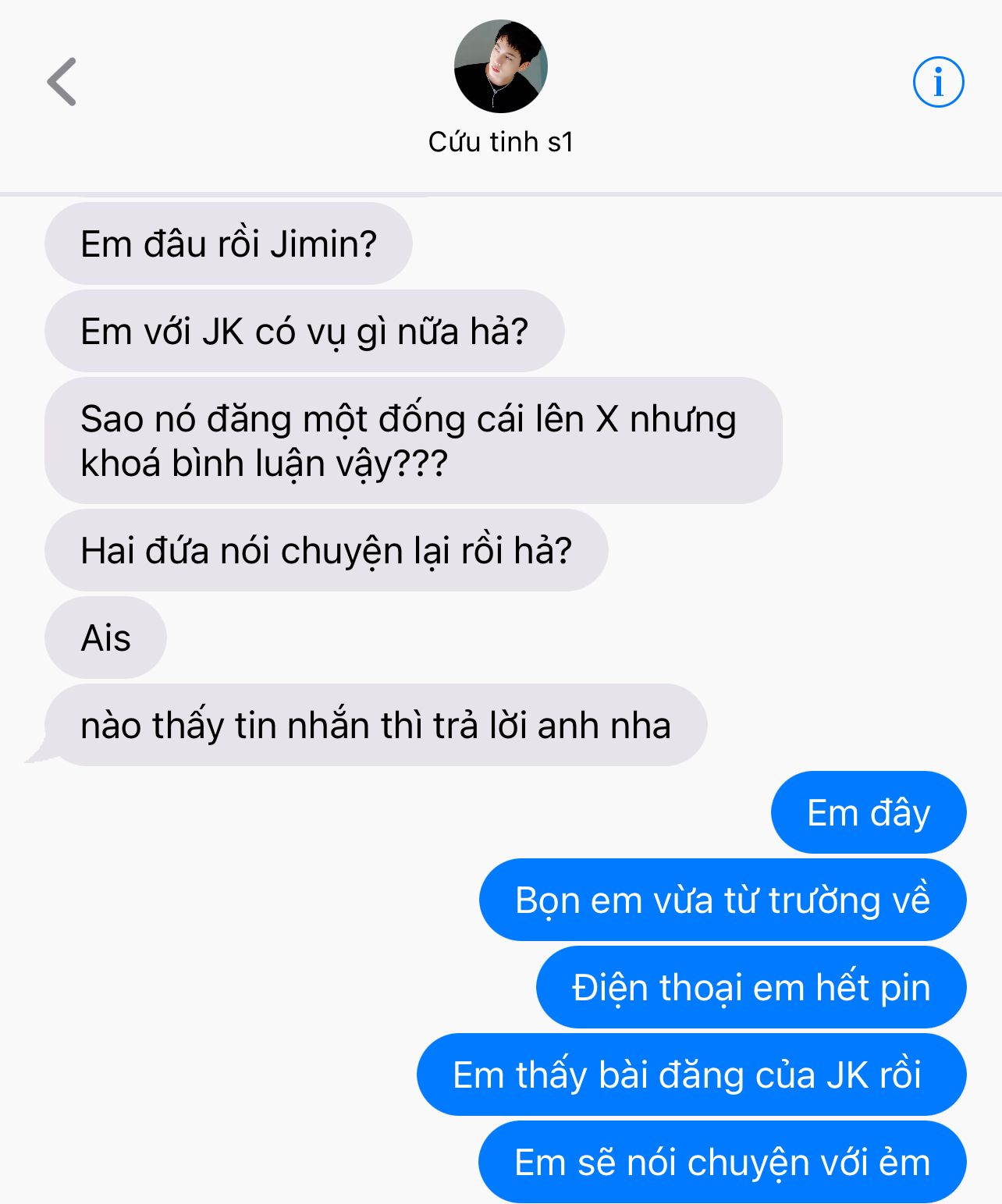Click the word 'Jimin?' in first message
Viewport: 1002px width, 1204px height.
pos(324,244)
